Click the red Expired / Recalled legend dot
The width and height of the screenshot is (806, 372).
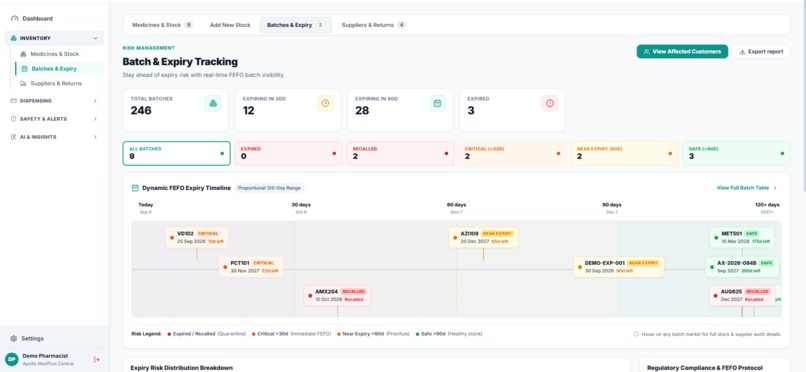169,334
